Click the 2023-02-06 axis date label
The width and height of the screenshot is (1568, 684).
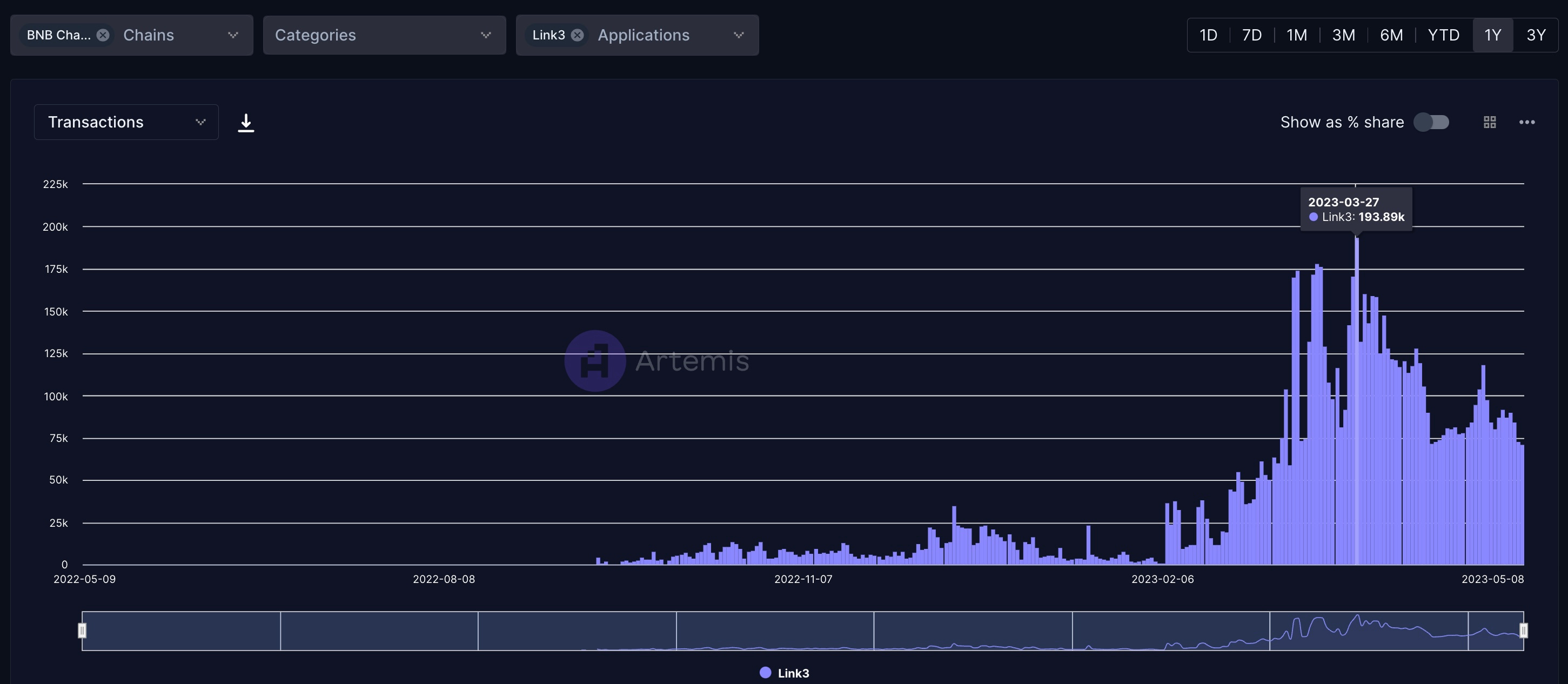[x=1162, y=579]
